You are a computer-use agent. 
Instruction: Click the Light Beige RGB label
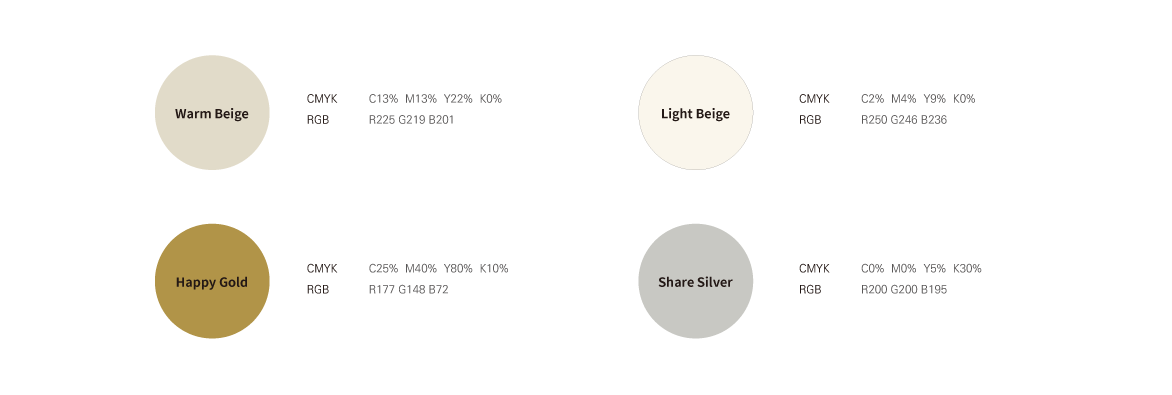click(x=810, y=120)
